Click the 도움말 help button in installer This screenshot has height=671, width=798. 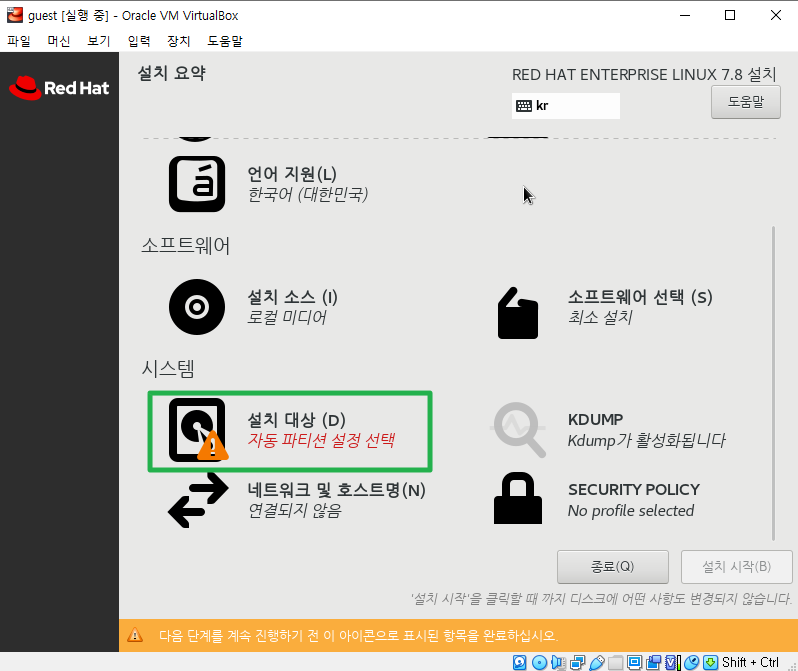coord(746,102)
